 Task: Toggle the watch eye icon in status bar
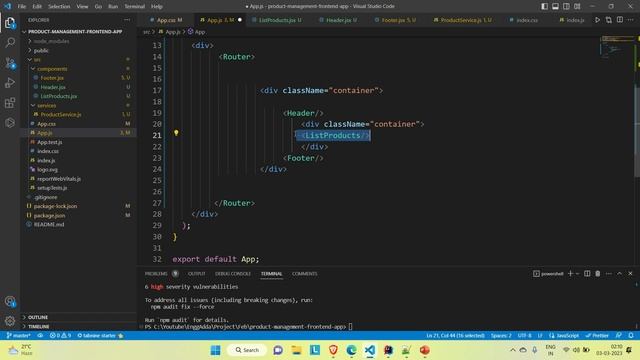pyautogui.click(x=40, y=336)
